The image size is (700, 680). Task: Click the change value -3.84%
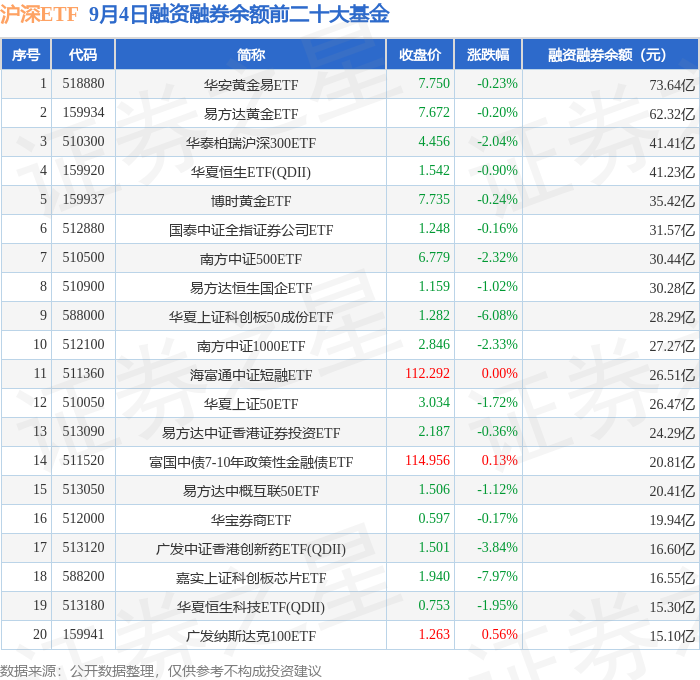click(x=497, y=548)
